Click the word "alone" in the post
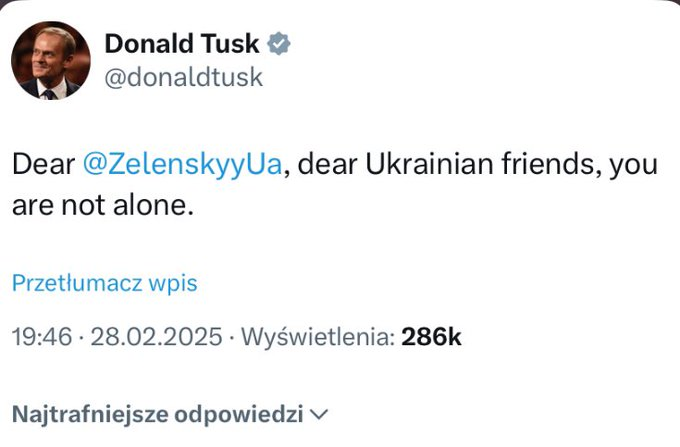680x447 pixels. (x=154, y=206)
